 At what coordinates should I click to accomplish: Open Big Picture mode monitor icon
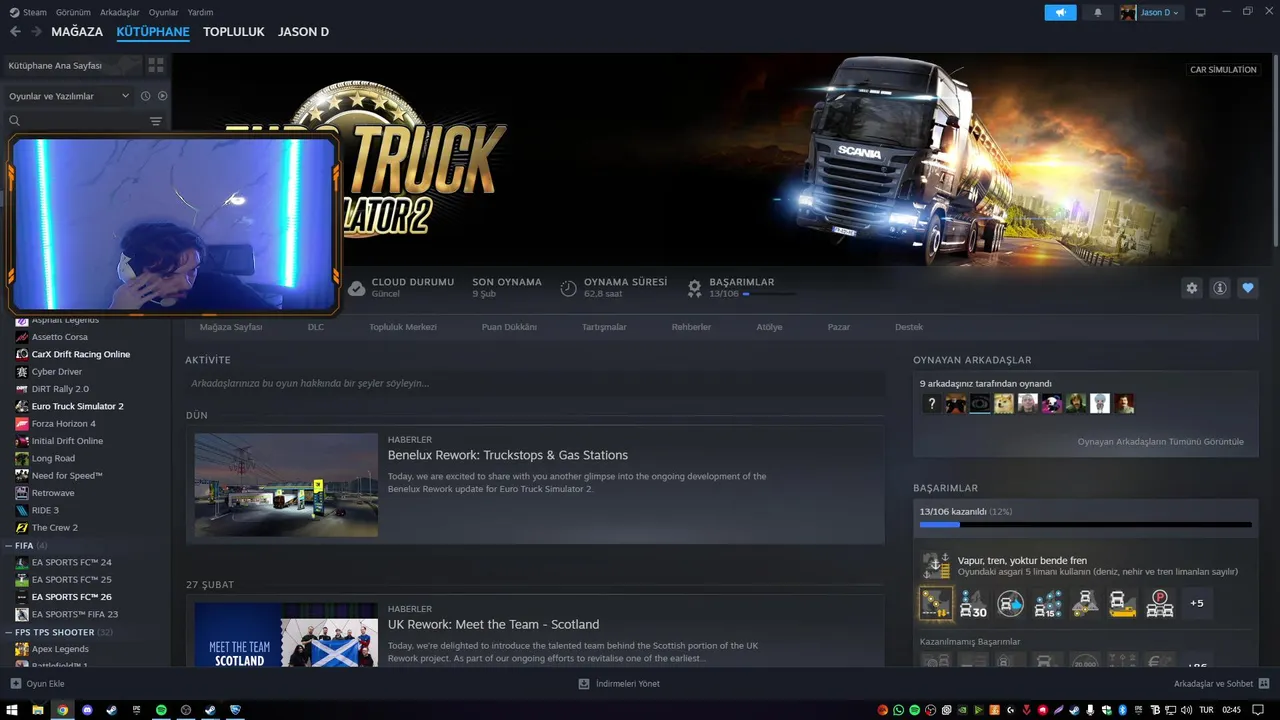[1200, 12]
